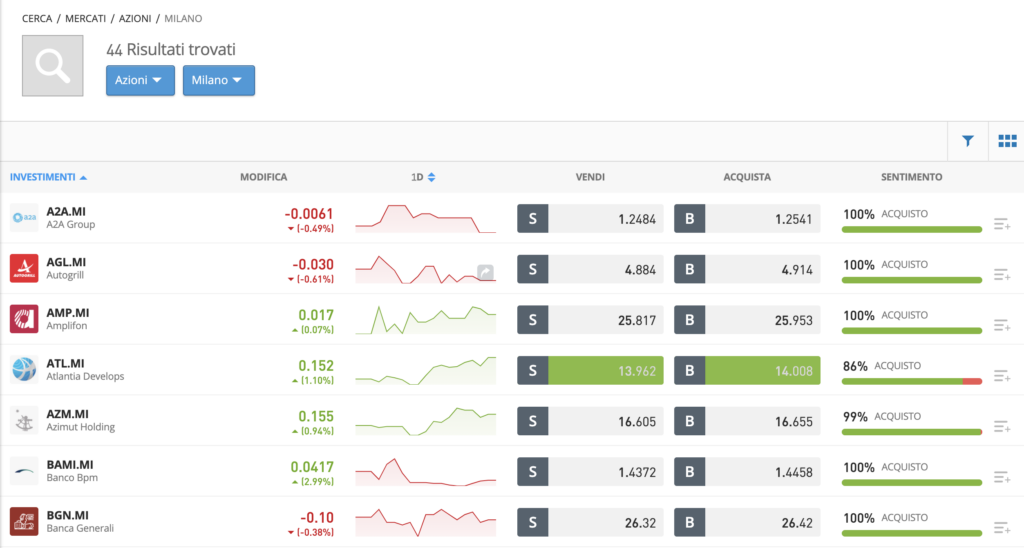Image resolution: width=1024 pixels, height=548 pixels.
Task: Buy Autogrill at 4.914
Action: [747, 269]
